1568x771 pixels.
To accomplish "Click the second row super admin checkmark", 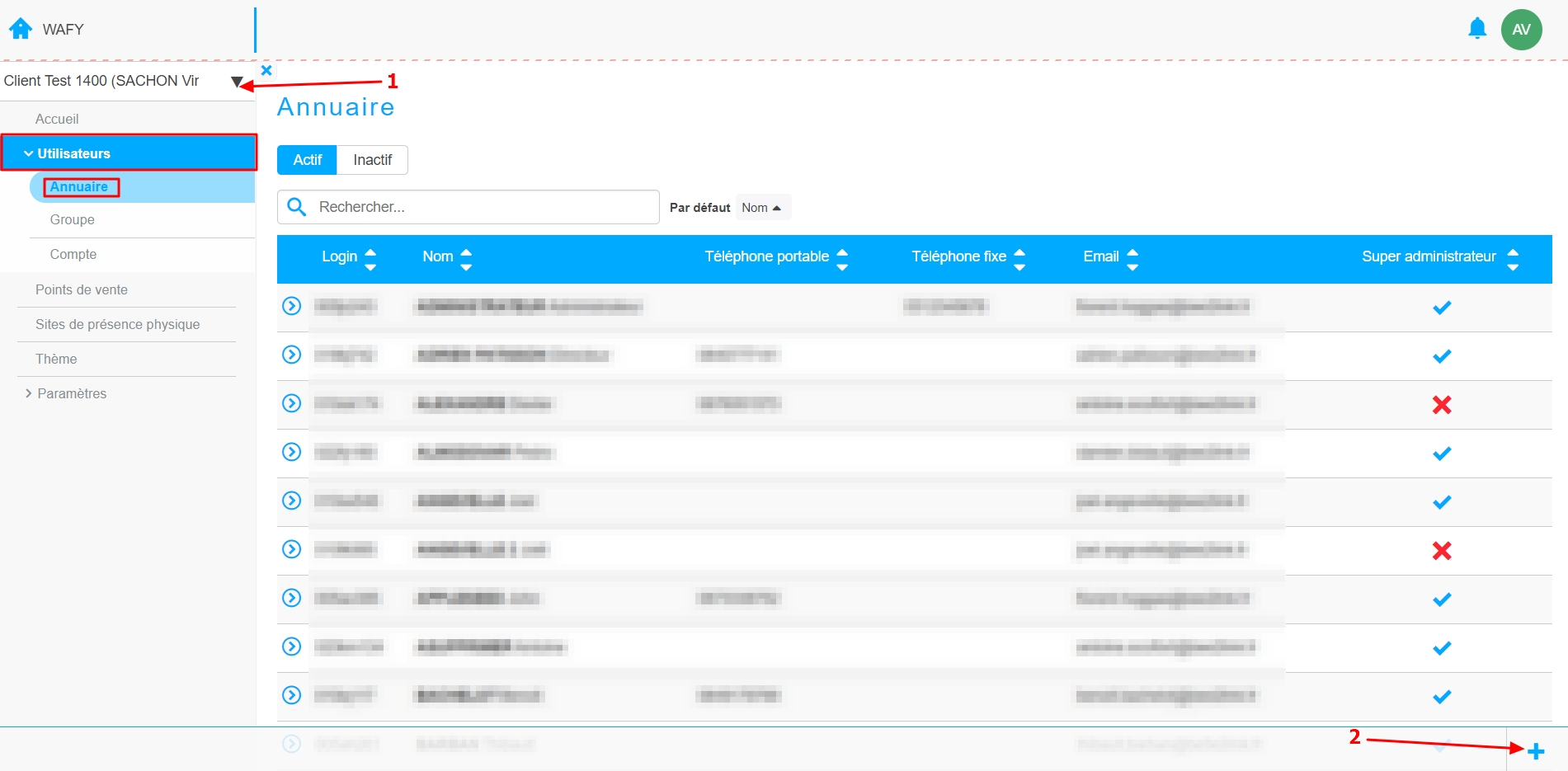I will pos(1442,356).
